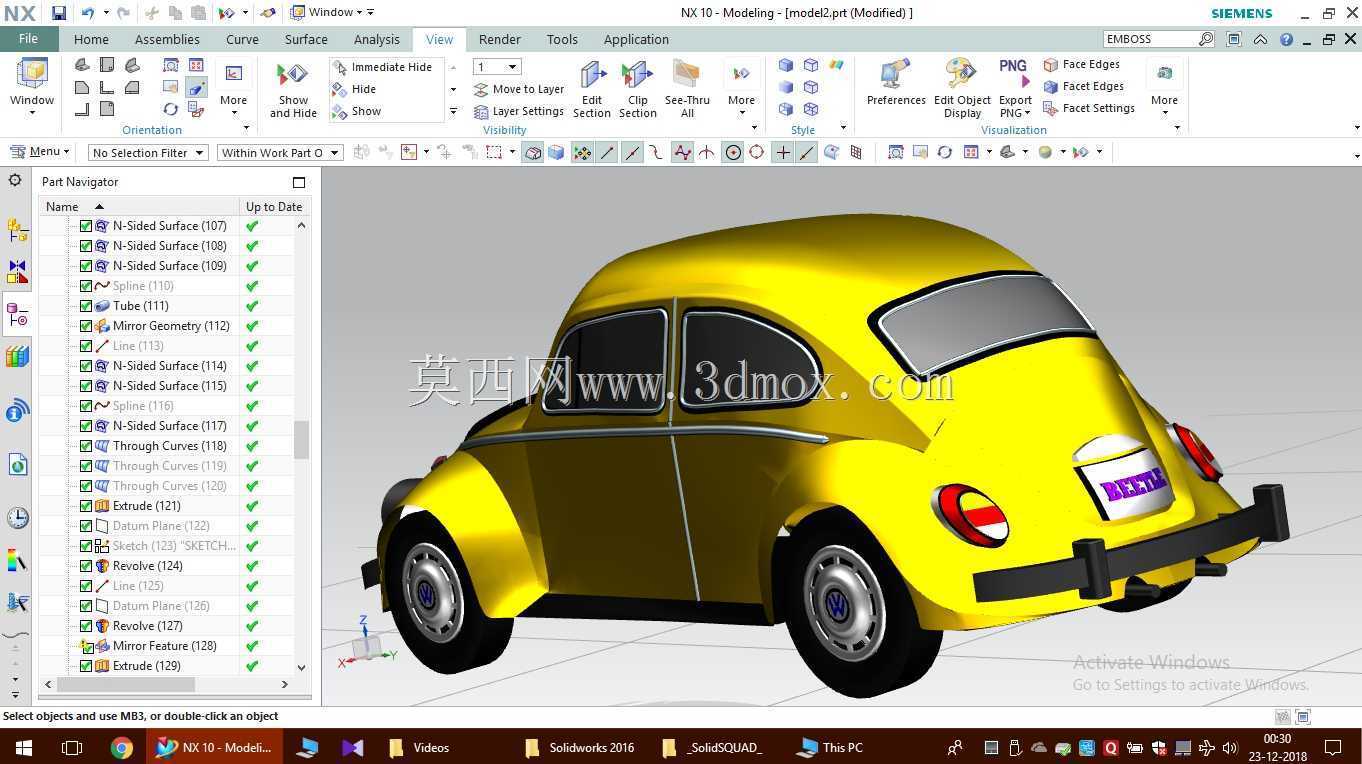
Task: Open the Assembly Navigator sidebar tab
Action: (17, 230)
